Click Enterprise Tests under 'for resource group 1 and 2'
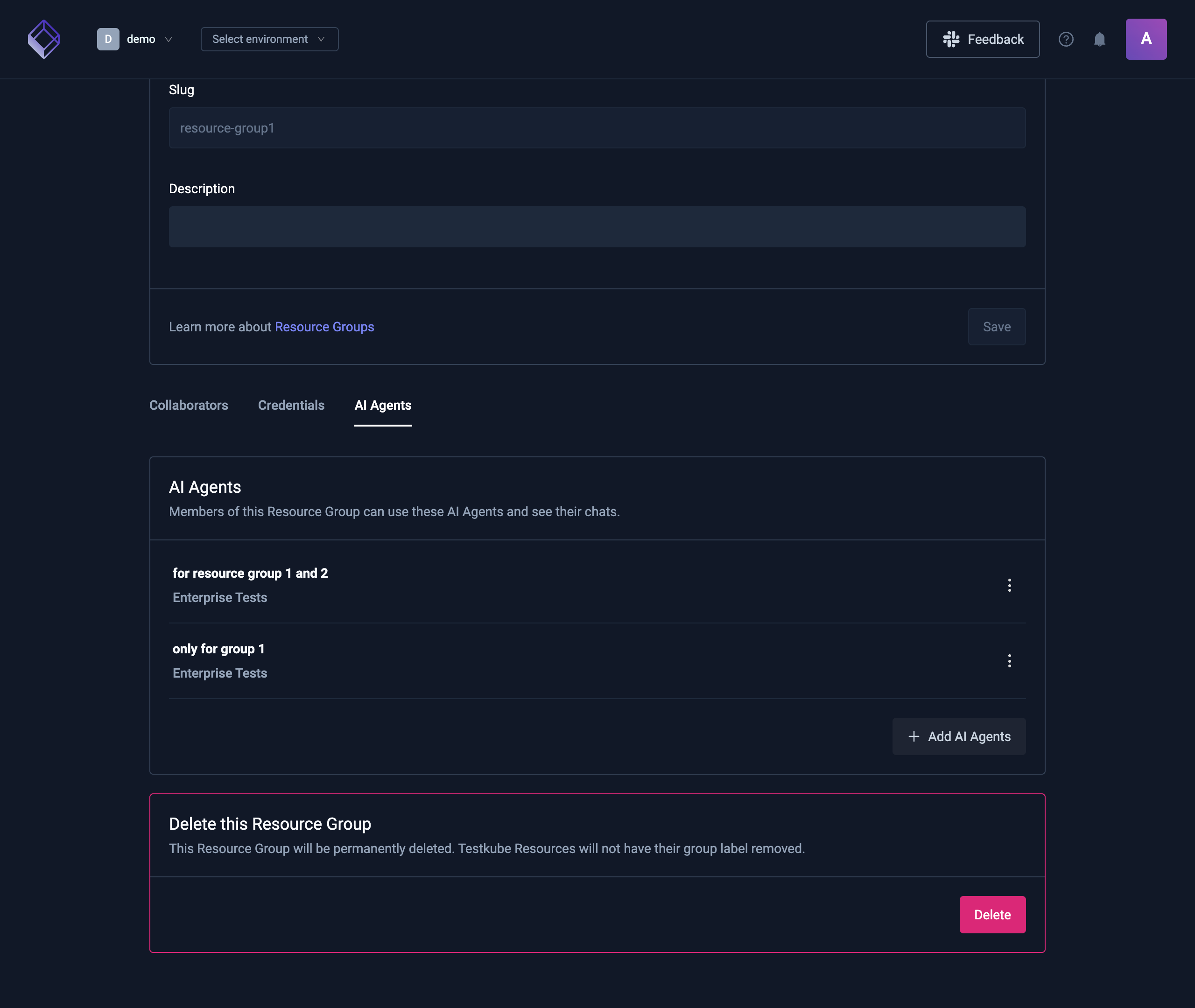The height and width of the screenshot is (1008, 1195). coord(219,598)
